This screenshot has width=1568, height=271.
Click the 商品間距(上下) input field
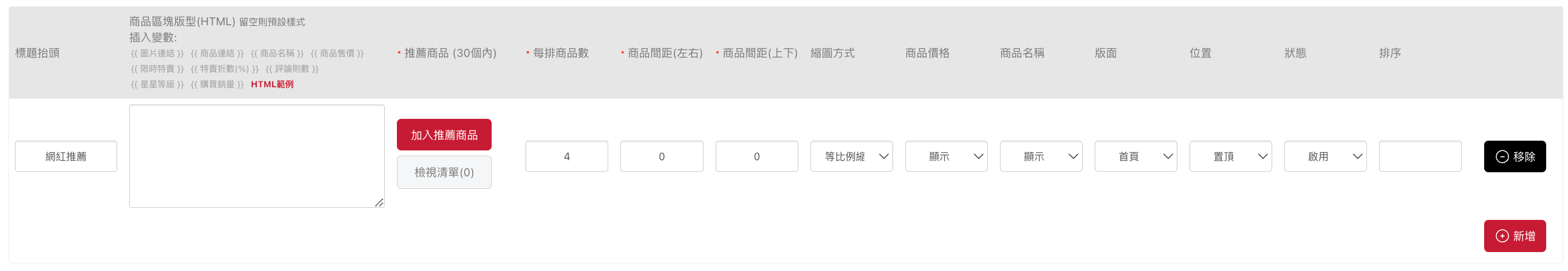pos(756,157)
